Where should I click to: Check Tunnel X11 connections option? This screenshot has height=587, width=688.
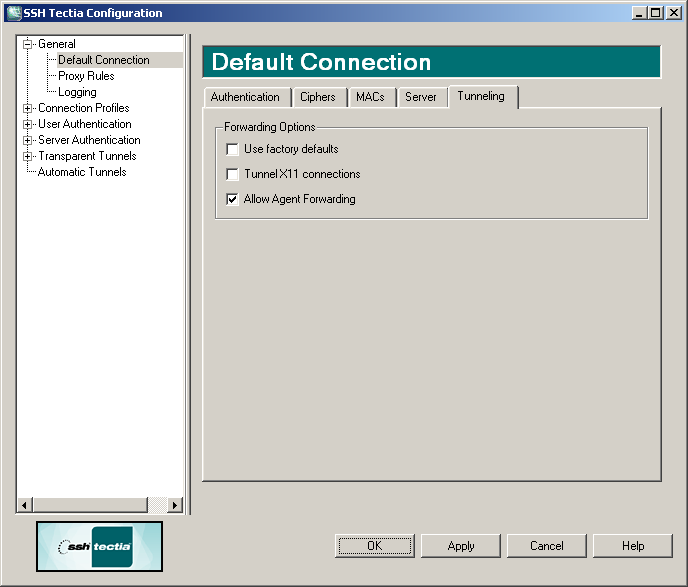click(x=232, y=174)
